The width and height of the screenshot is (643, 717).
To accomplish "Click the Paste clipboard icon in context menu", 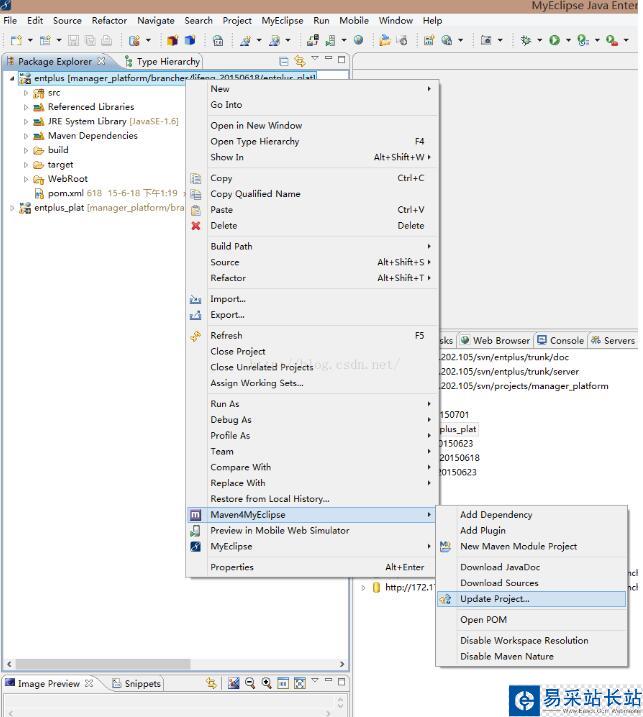I will point(195,210).
